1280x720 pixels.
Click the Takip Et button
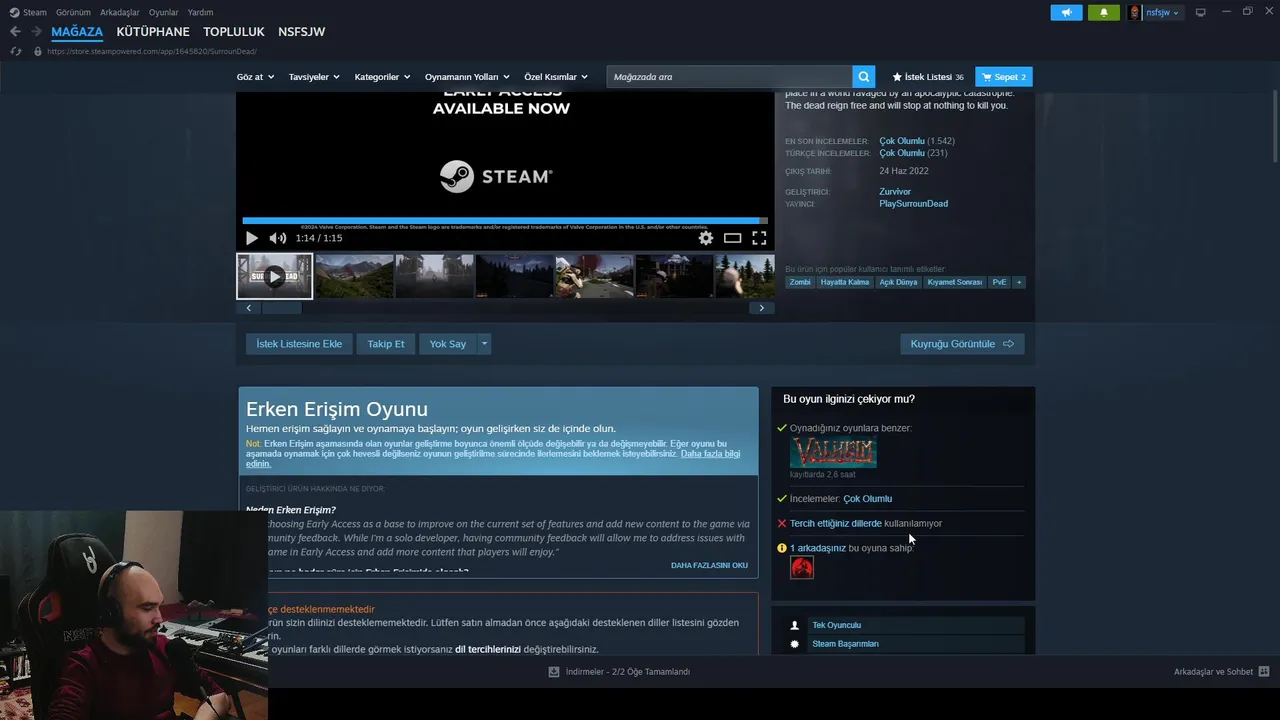click(x=386, y=344)
